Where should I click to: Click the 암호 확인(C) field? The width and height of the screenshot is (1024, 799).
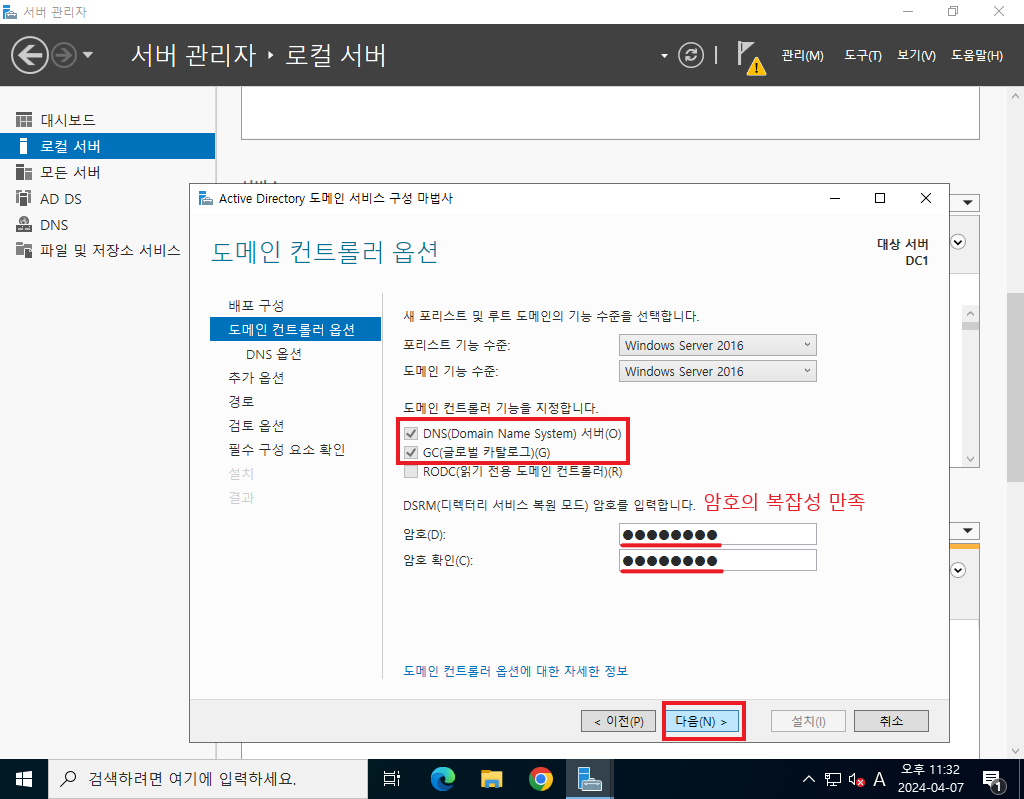717,560
